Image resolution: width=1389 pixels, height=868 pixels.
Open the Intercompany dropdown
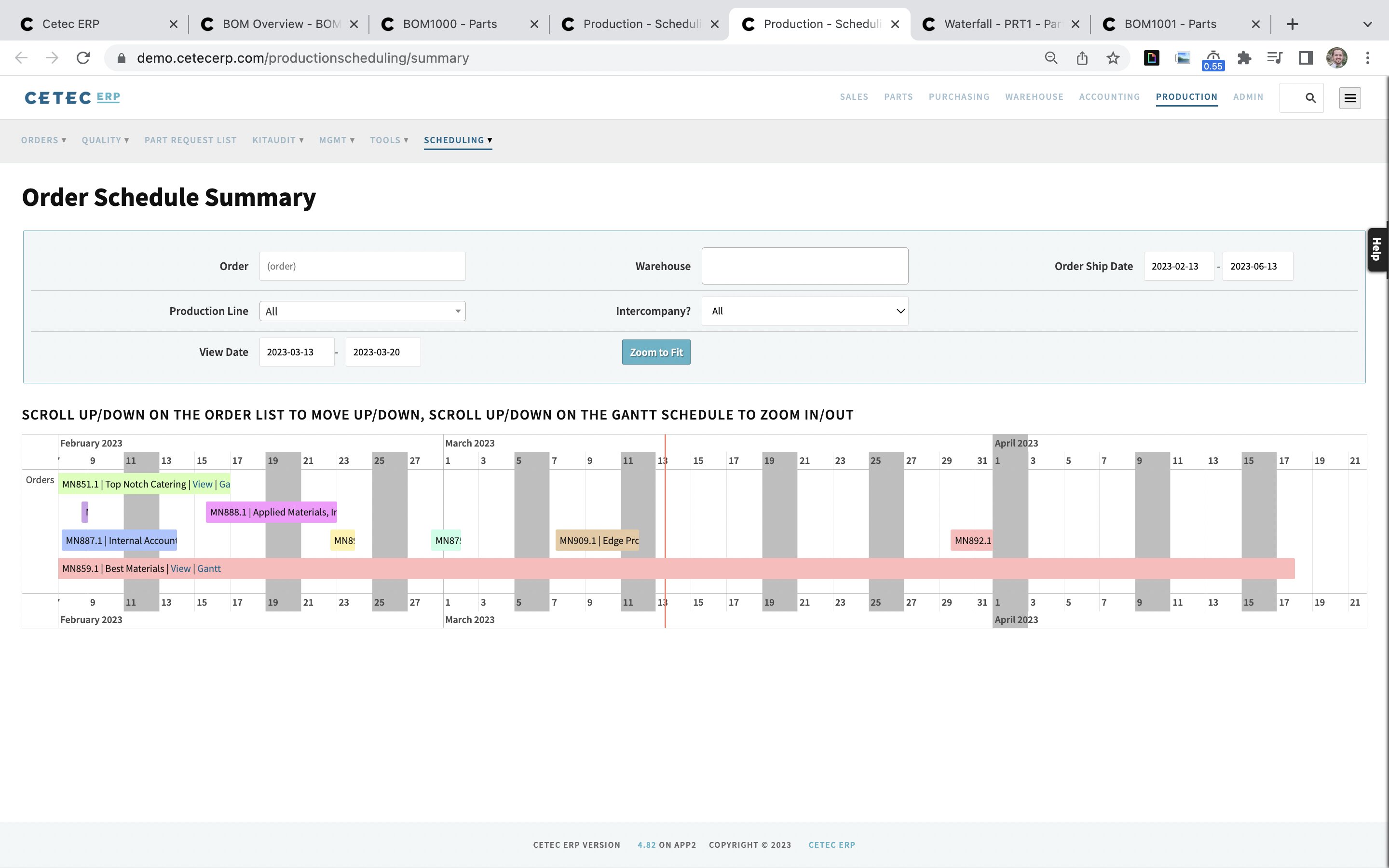pyautogui.click(x=804, y=311)
